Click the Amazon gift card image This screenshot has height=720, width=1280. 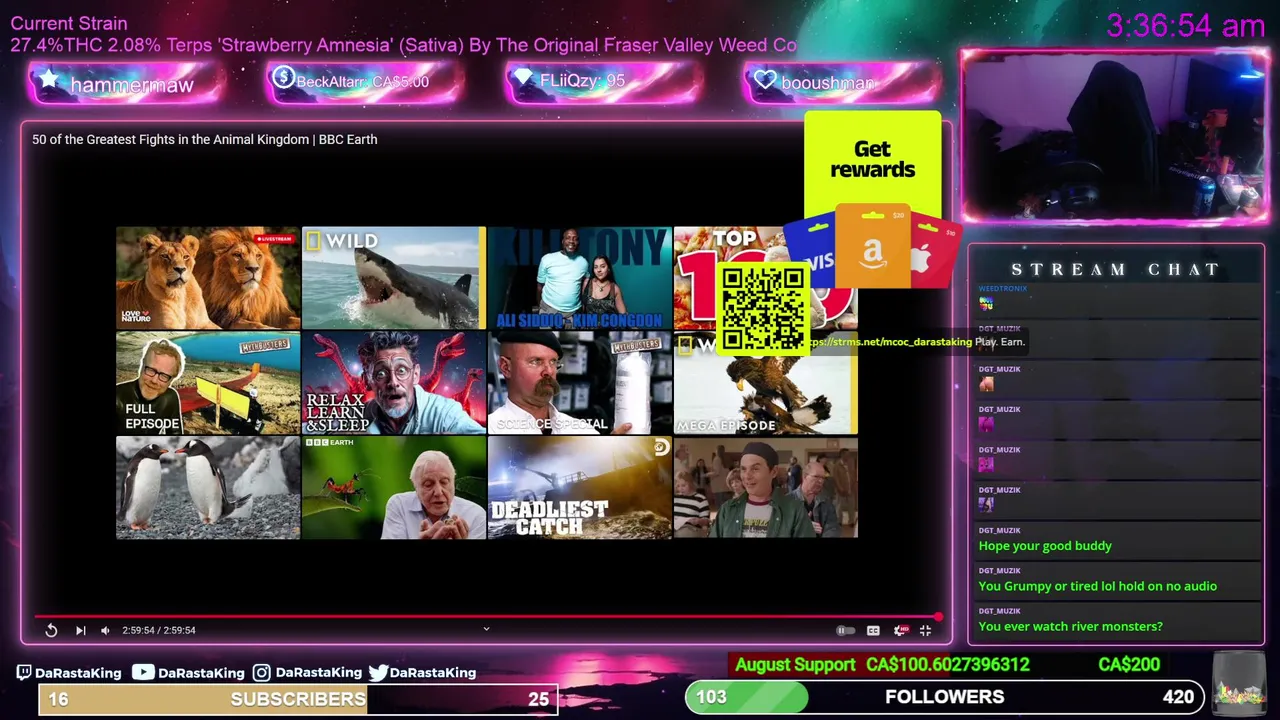(872, 246)
